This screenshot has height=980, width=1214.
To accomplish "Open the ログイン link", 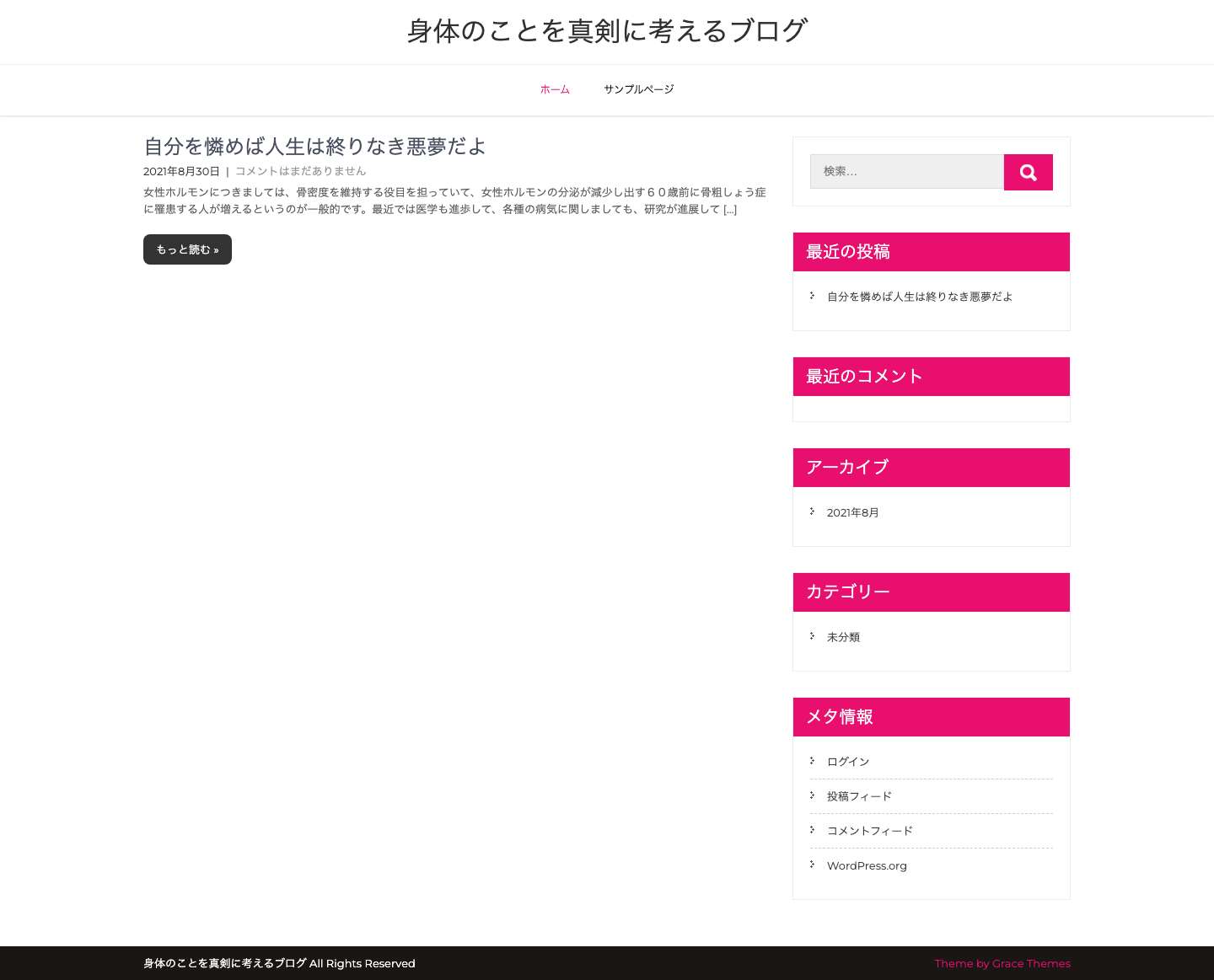I will (847, 761).
